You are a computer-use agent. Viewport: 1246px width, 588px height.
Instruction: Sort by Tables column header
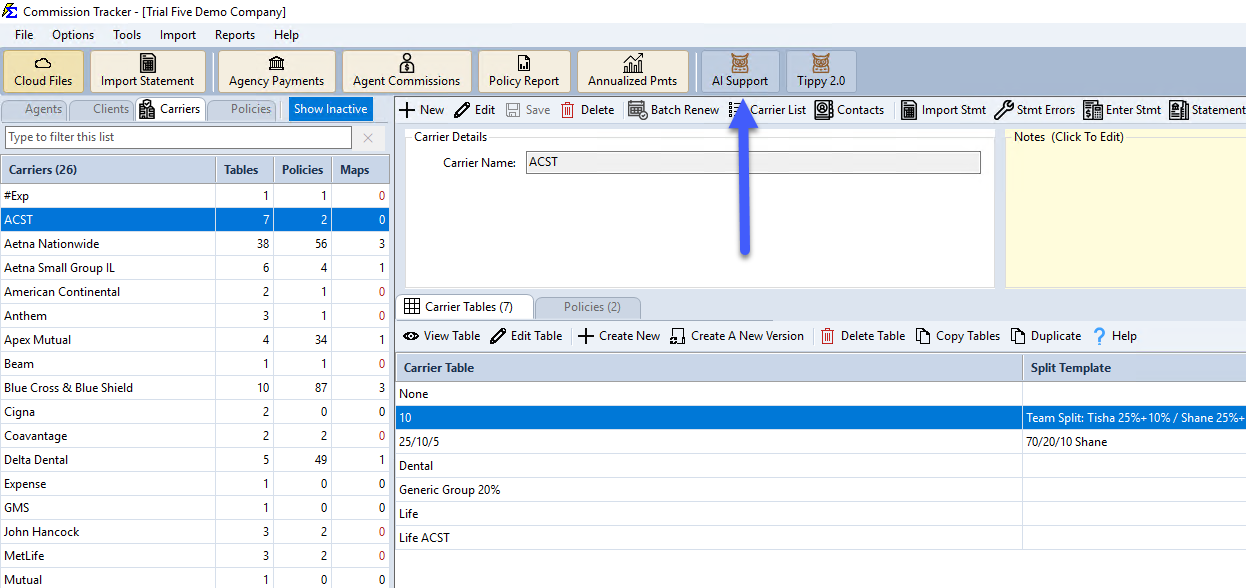pyautogui.click(x=244, y=170)
